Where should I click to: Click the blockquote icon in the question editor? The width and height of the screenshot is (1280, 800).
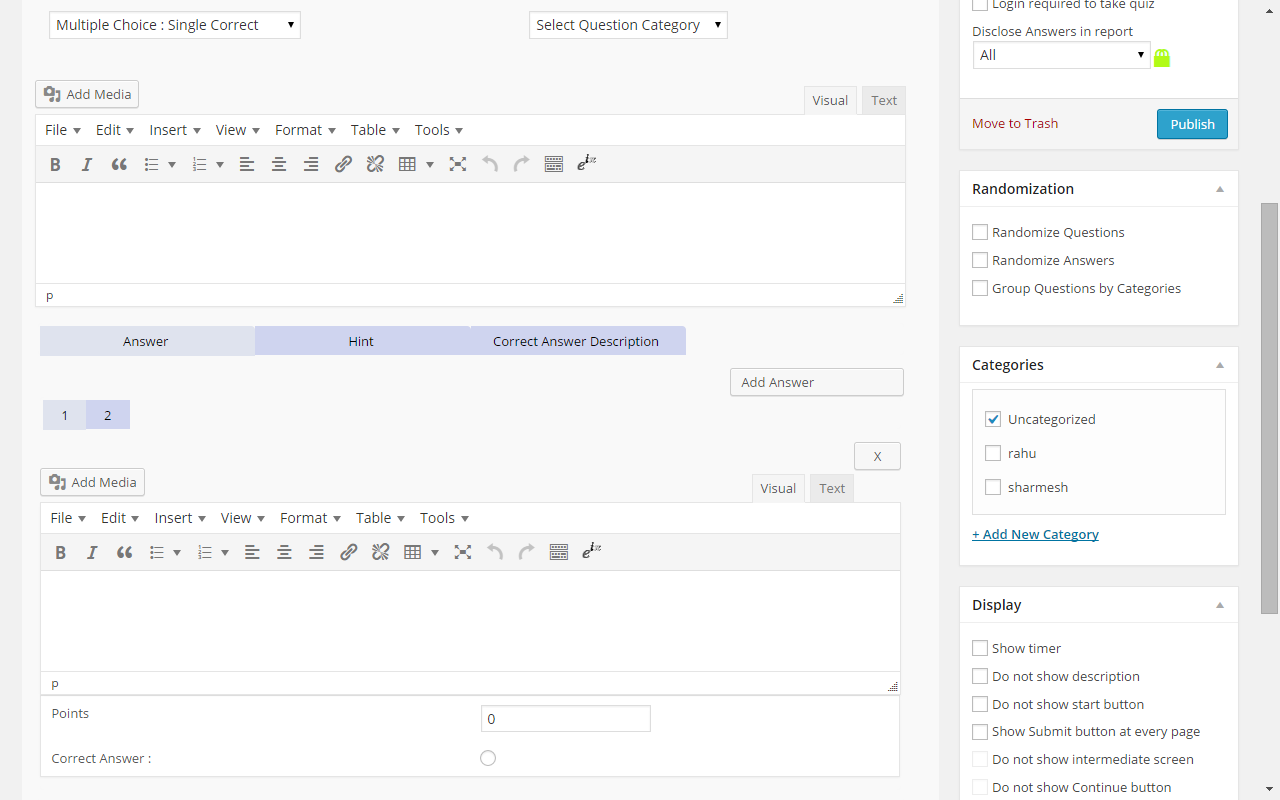coord(119,165)
